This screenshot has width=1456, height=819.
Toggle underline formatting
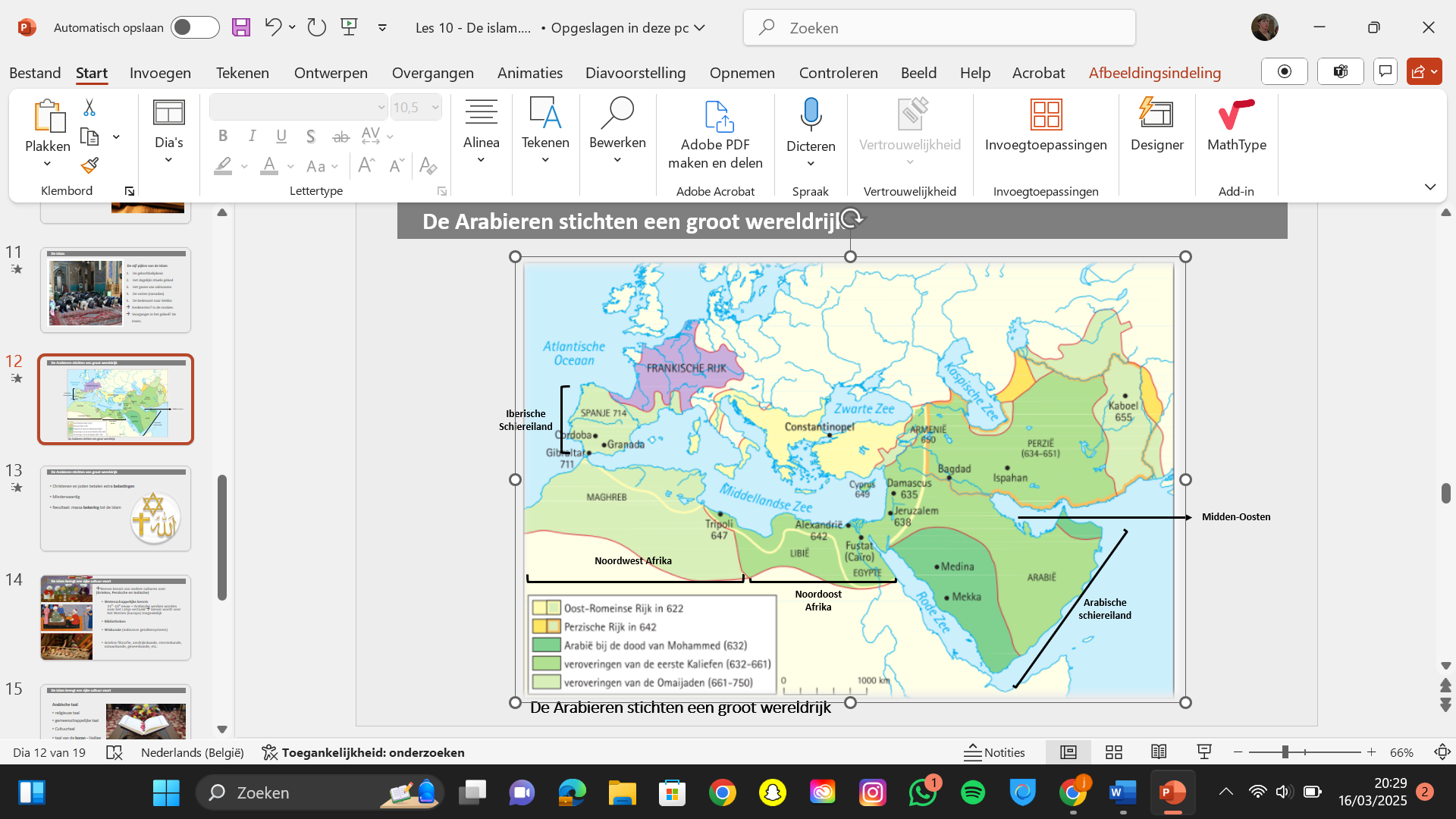click(x=281, y=136)
